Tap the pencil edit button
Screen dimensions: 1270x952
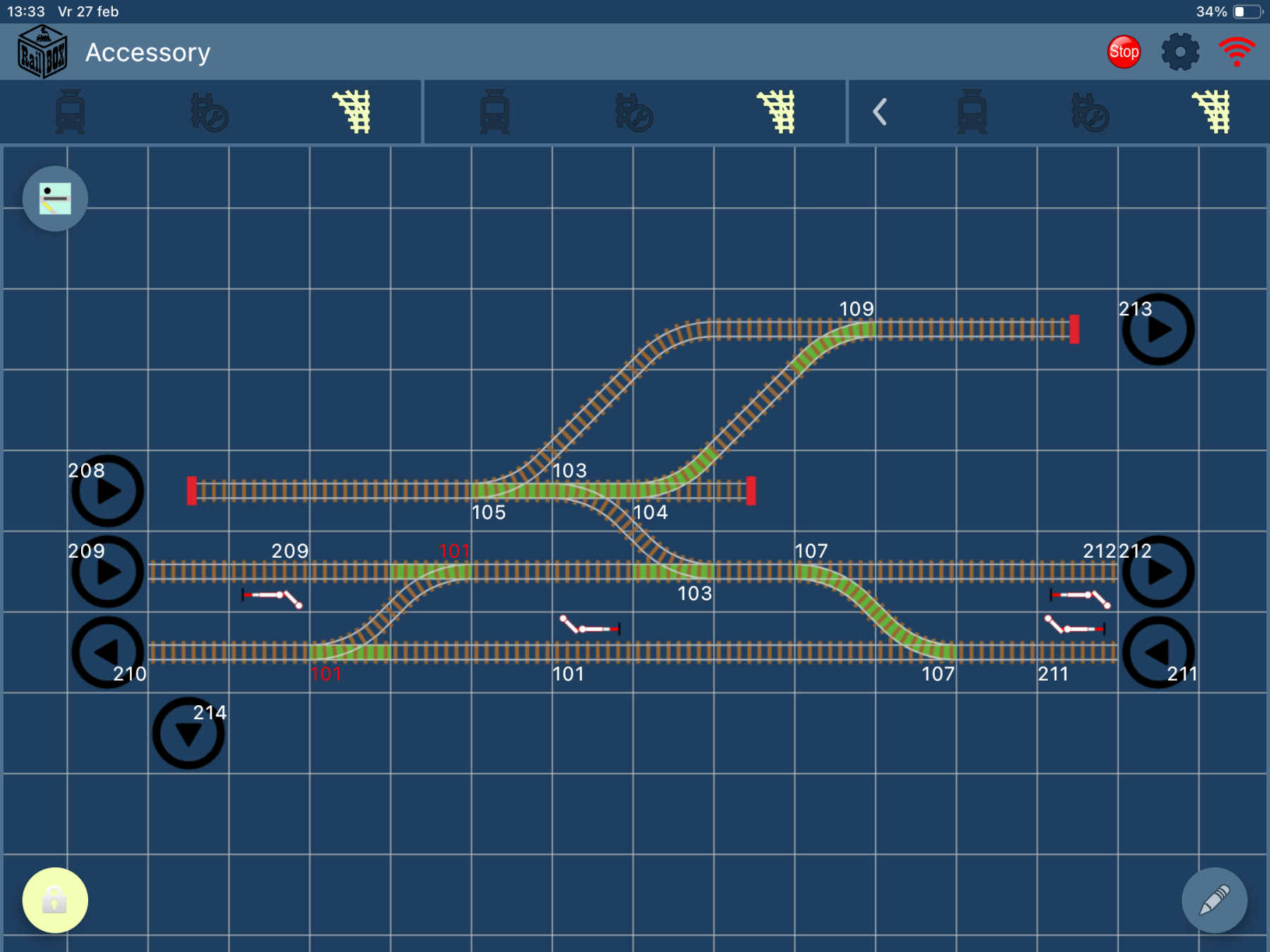[1214, 900]
